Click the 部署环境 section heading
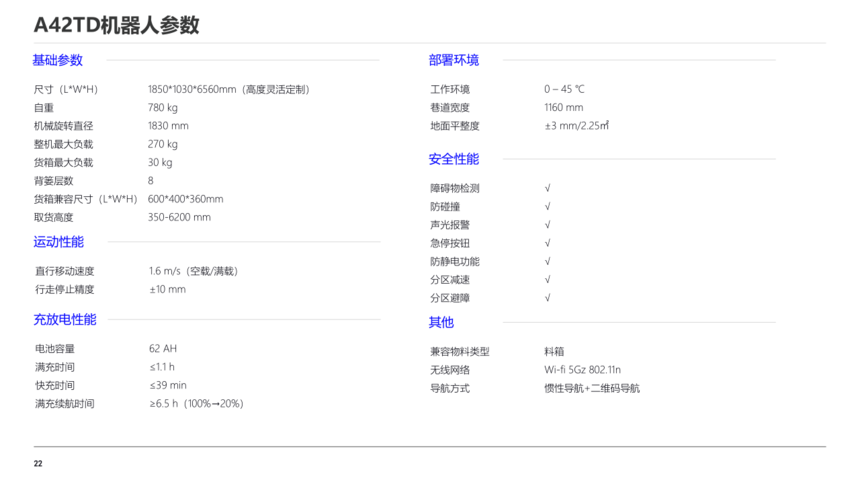The image size is (860, 484). tap(453, 60)
